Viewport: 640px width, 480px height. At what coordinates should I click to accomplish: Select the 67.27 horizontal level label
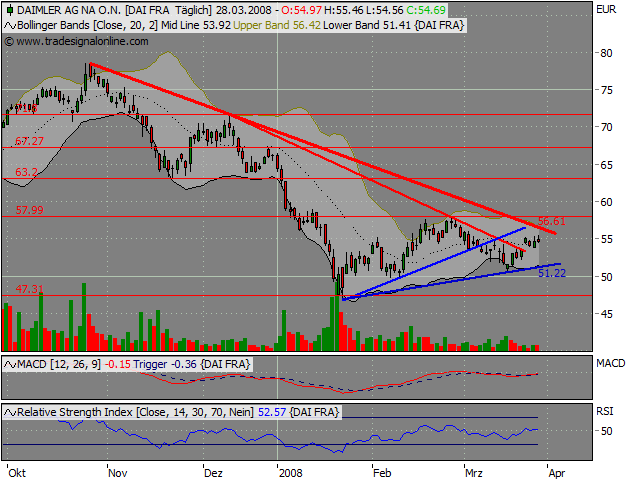29,142
